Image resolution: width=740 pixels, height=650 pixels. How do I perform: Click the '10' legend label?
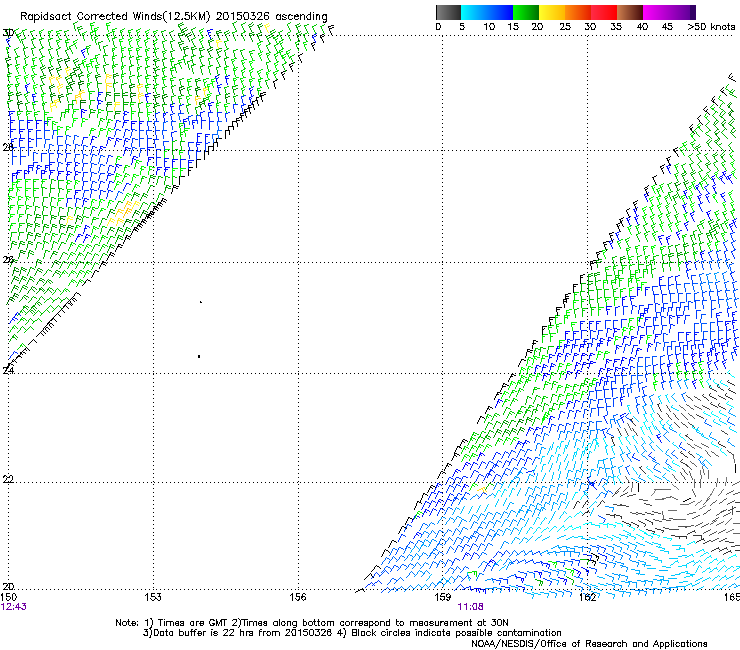[489, 27]
